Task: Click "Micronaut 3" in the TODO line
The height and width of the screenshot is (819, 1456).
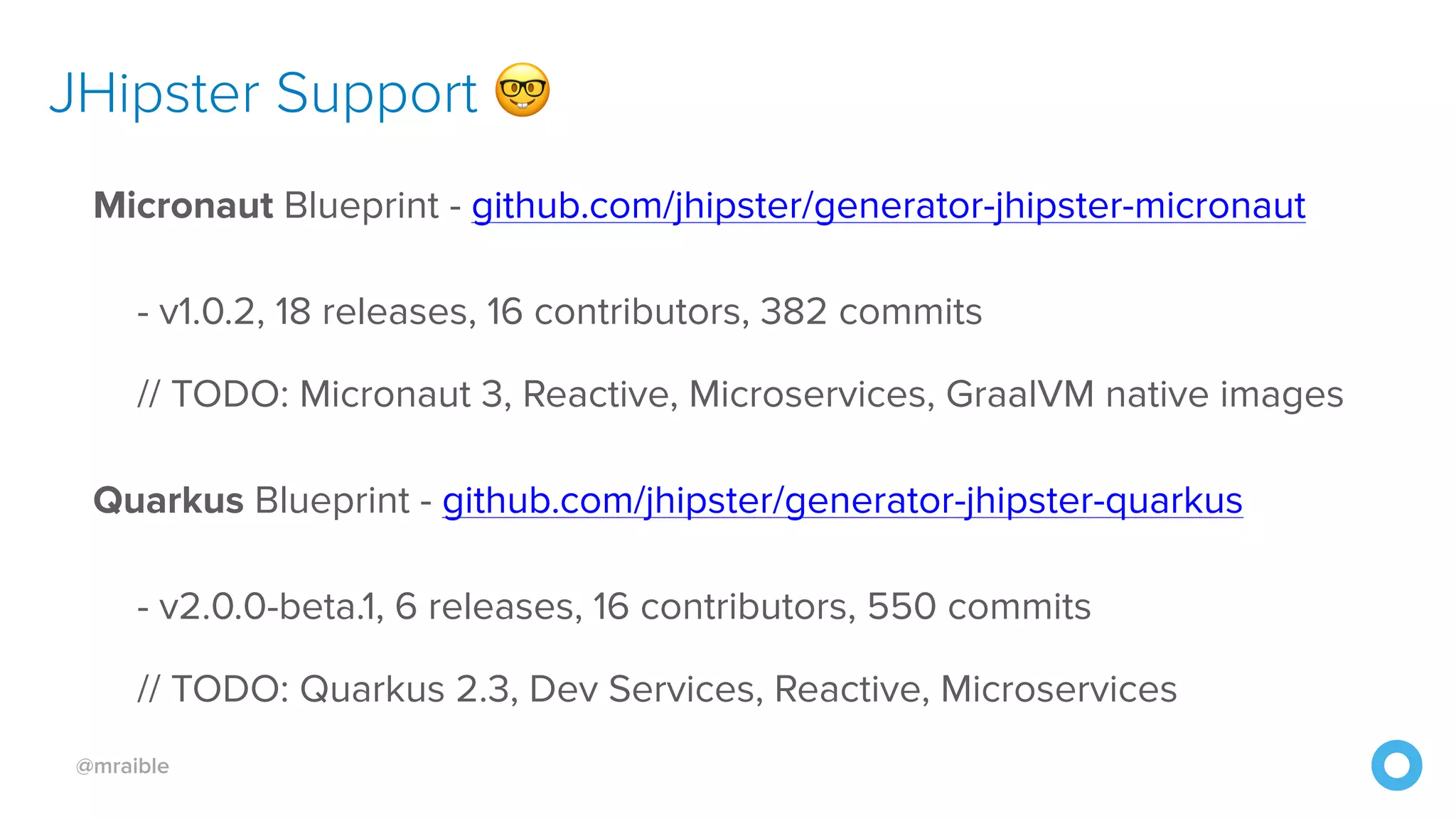Action: (401, 395)
